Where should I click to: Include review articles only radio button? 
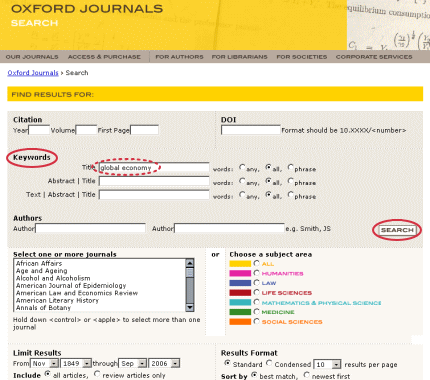(97, 374)
